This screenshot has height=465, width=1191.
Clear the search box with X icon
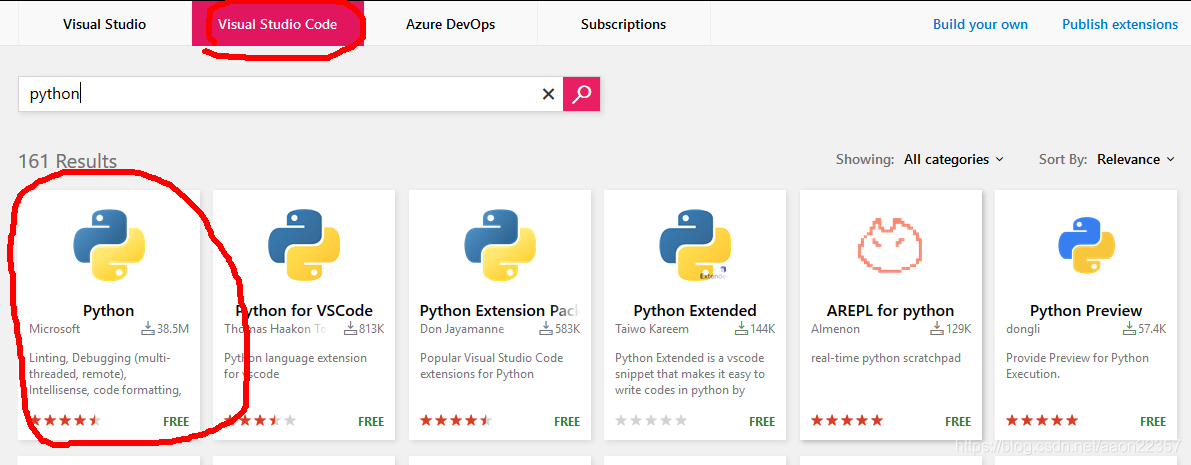[548, 94]
